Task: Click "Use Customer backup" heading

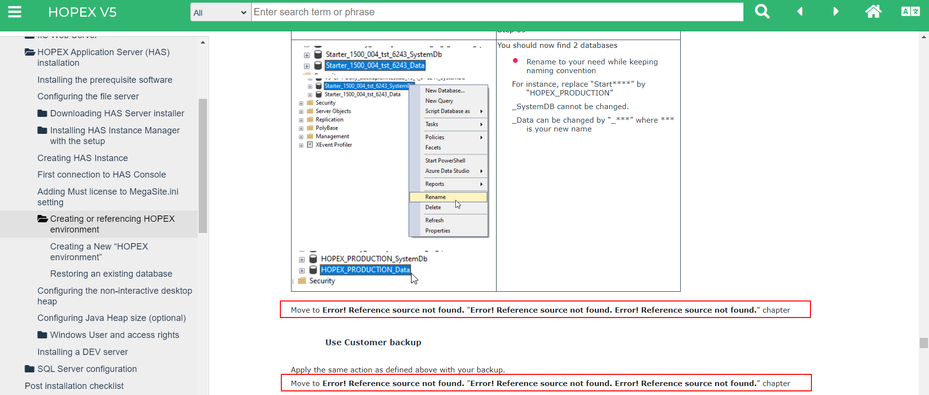Action: tap(373, 342)
